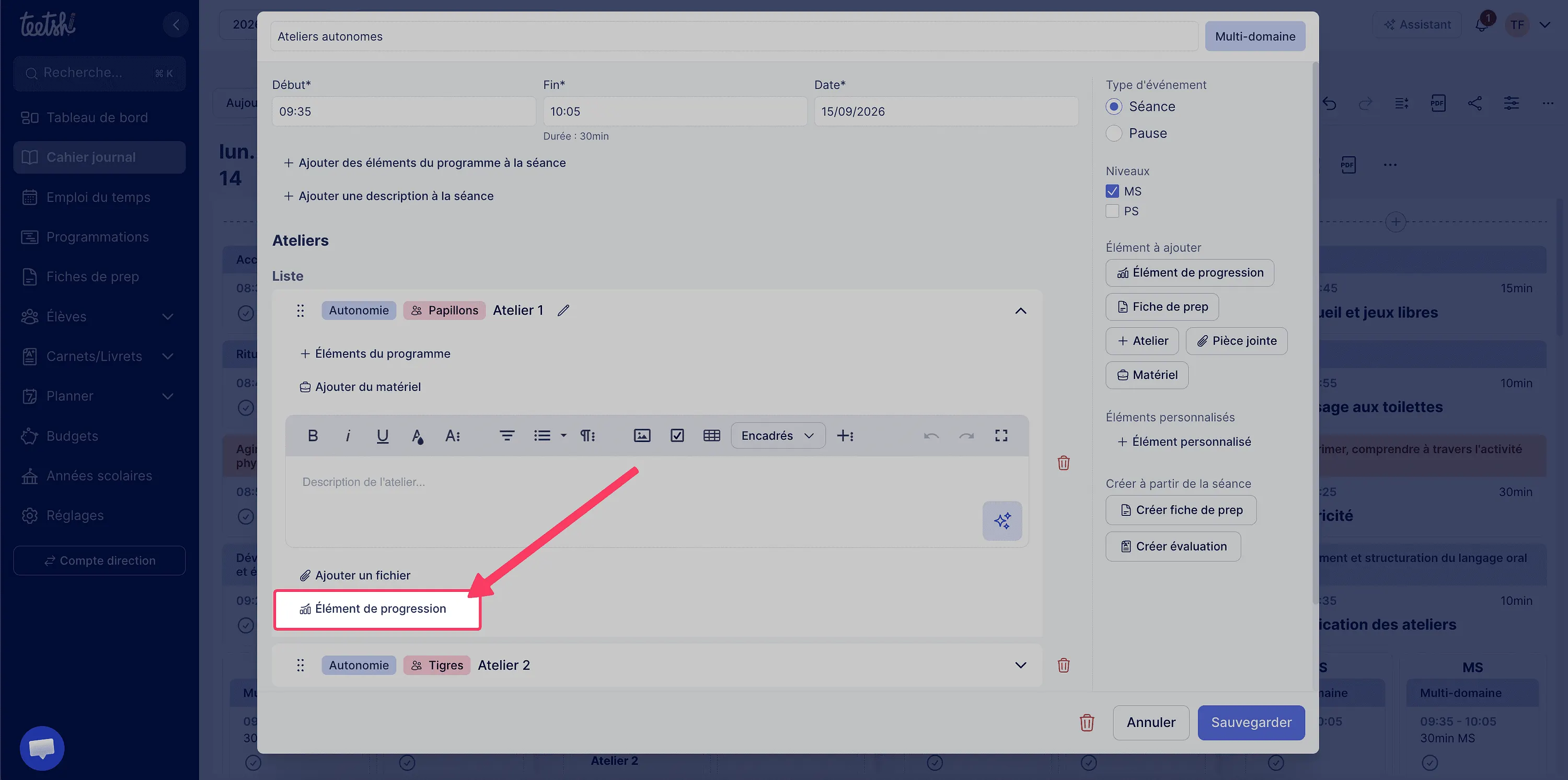
Task: Click the Début time field
Action: pos(403,111)
